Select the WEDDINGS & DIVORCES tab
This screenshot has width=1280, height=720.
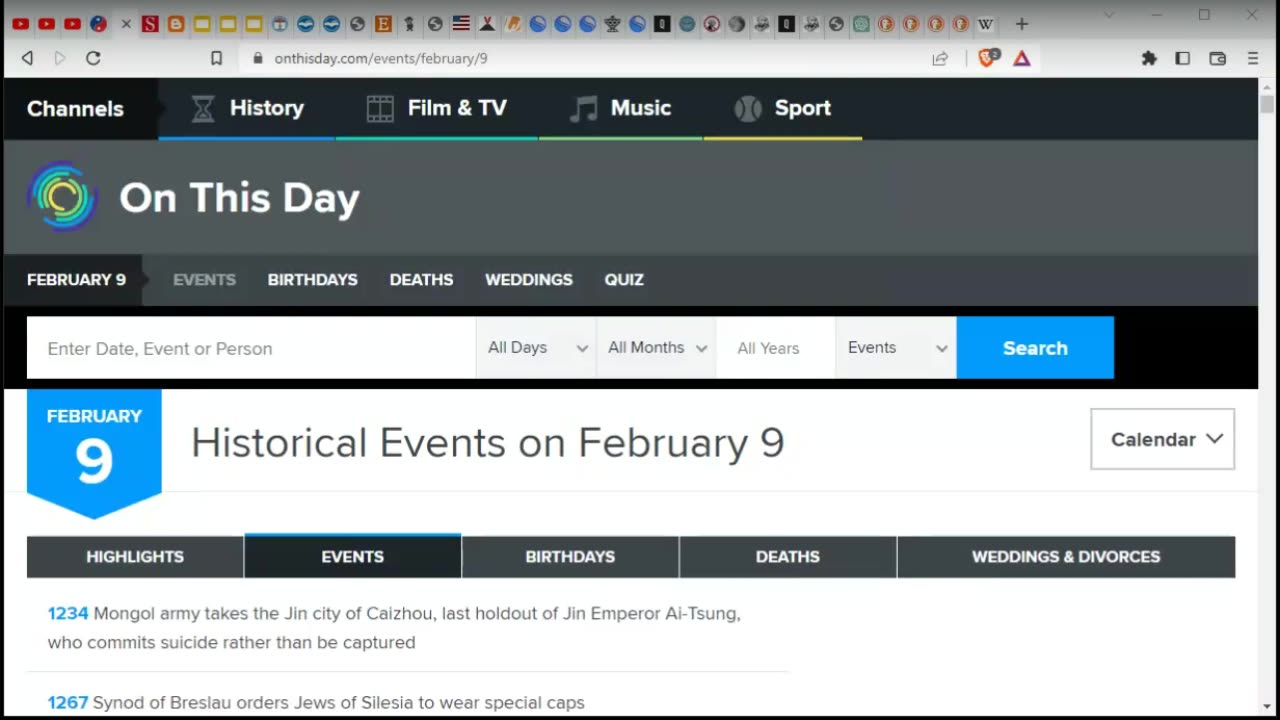point(1066,557)
